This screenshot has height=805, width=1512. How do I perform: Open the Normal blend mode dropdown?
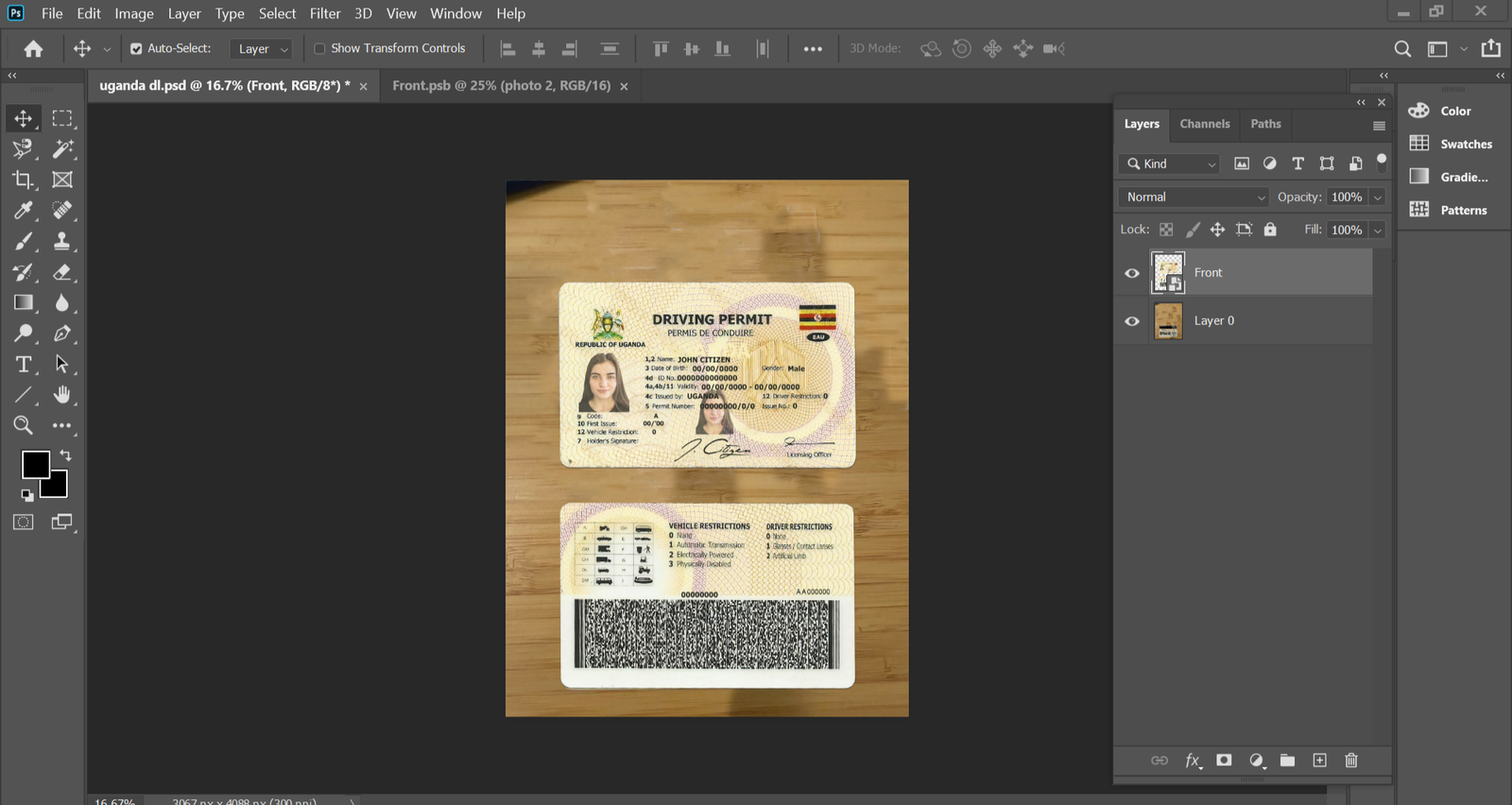pyautogui.click(x=1194, y=197)
